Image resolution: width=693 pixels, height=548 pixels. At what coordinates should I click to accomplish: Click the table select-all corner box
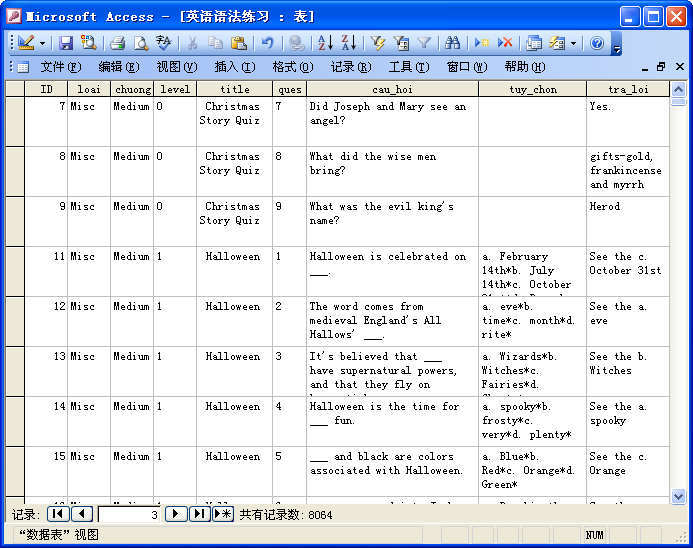(15, 89)
